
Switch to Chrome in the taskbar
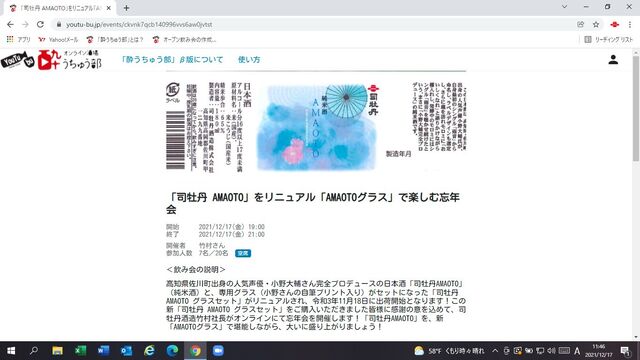click(195, 351)
